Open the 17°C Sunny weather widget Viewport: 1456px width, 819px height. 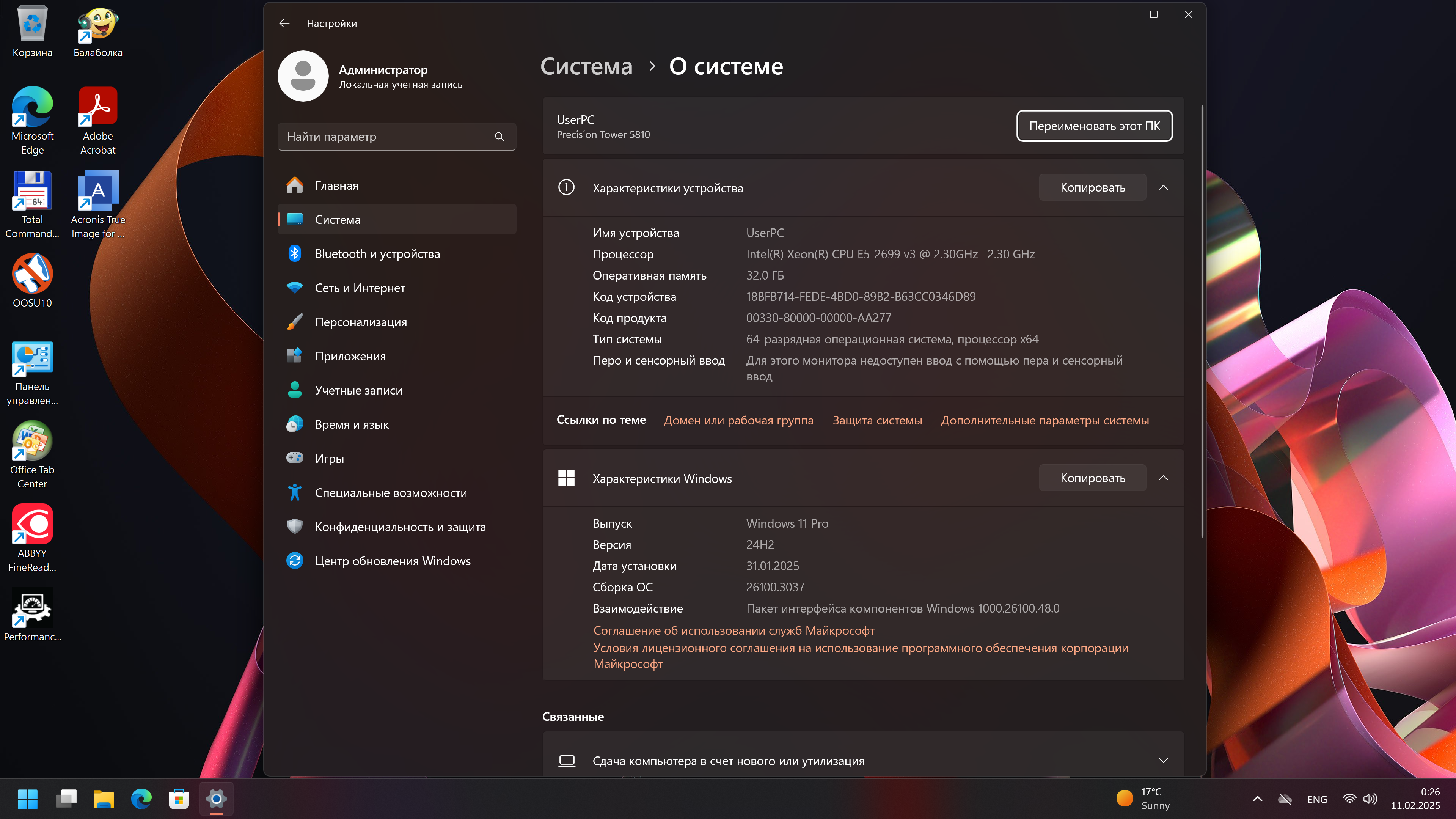coord(1143,799)
